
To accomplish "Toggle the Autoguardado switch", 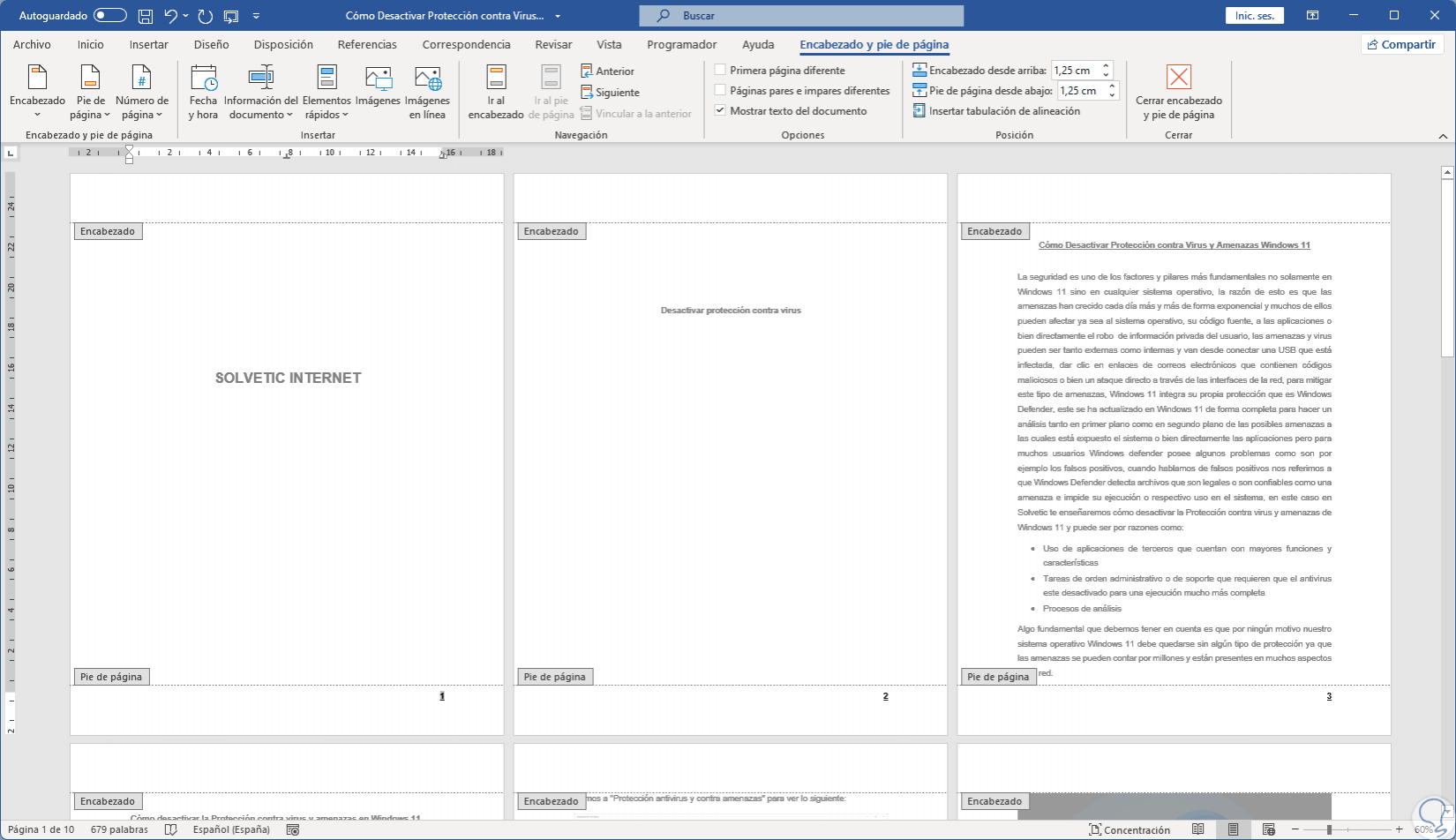I will [x=110, y=16].
